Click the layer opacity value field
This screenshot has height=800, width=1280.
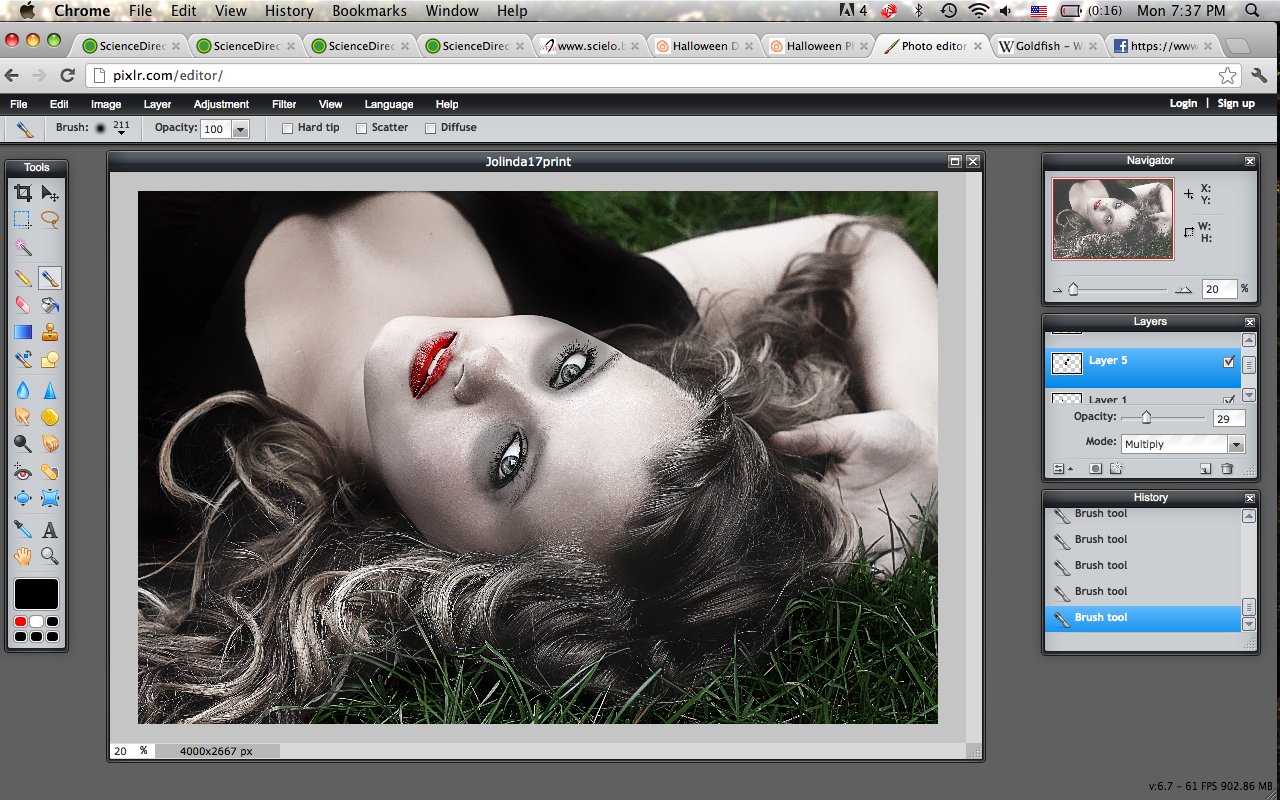click(1229, 419)
